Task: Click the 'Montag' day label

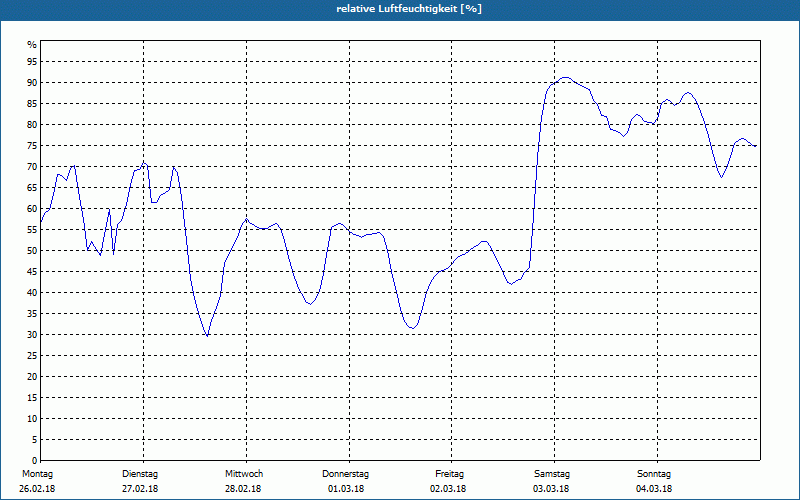Action: [37, 474]
